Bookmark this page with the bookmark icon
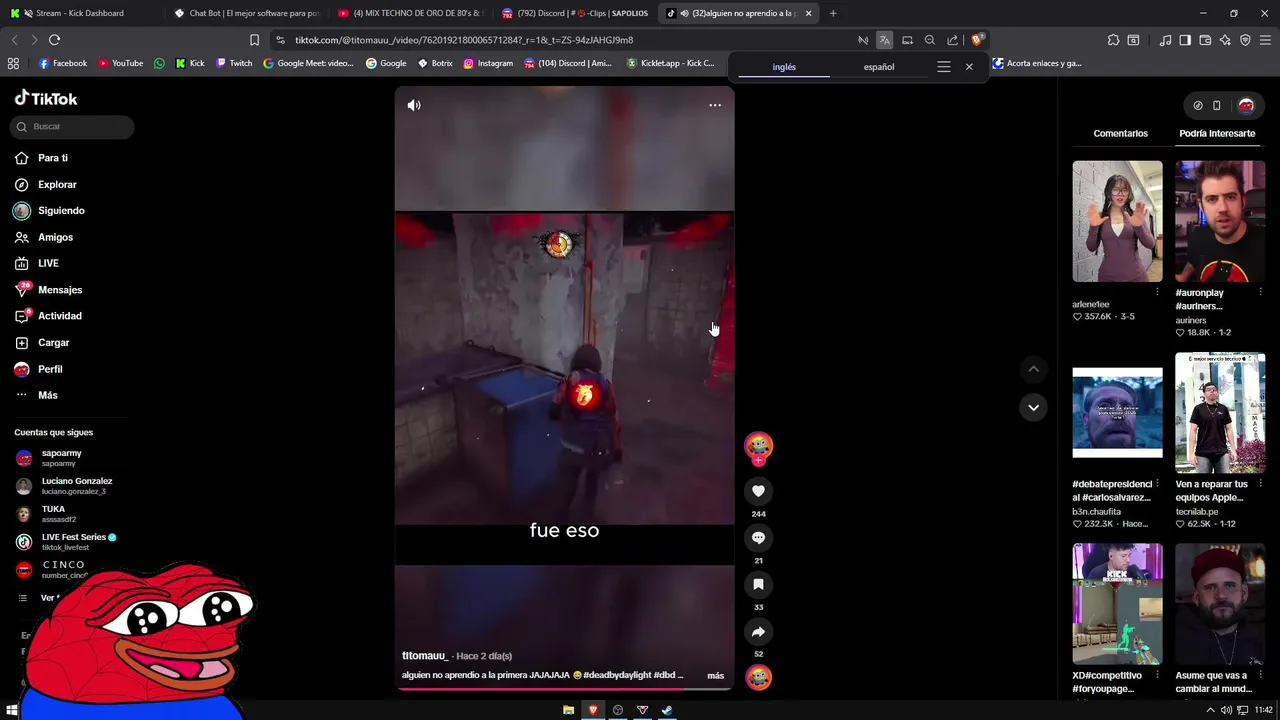 click(x=254, y=40)
